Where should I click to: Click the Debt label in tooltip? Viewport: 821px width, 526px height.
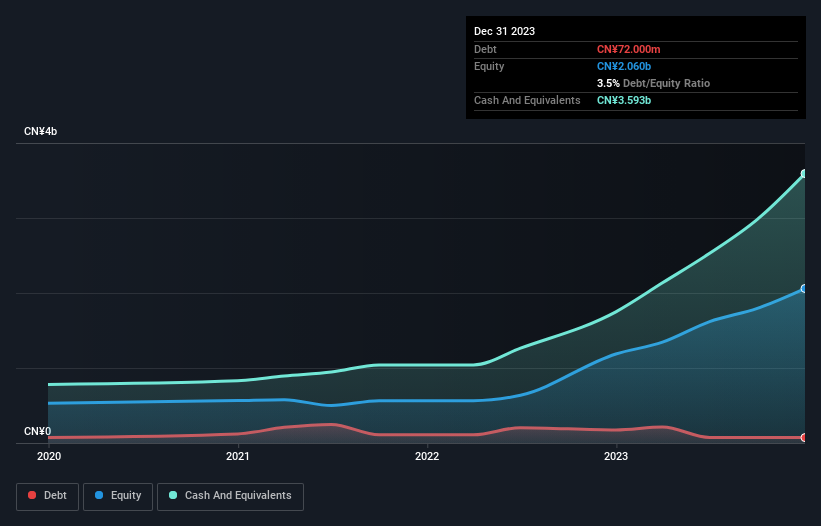485,49
